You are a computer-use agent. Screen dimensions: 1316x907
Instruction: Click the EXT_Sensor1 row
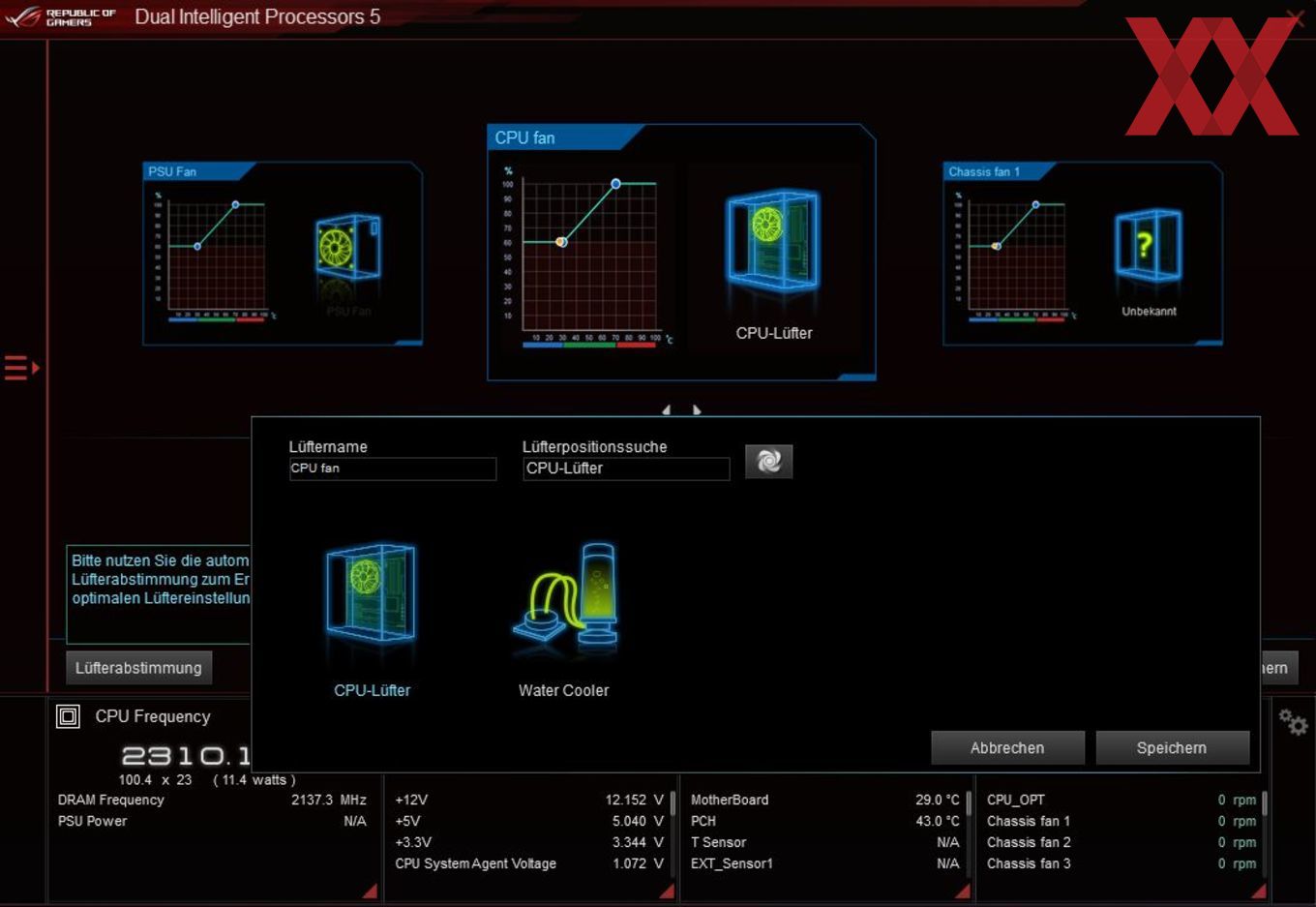click(x=824, y=863)
